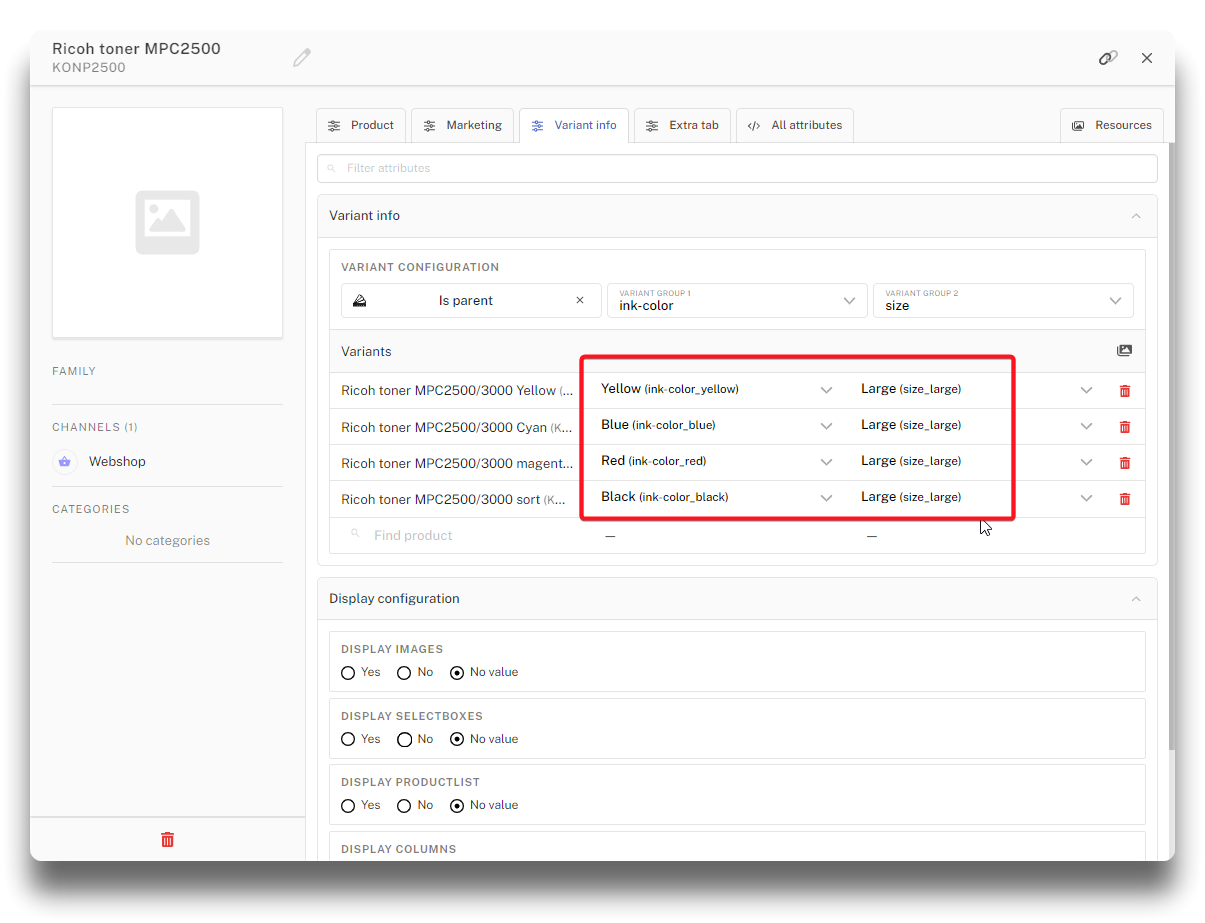Click the Webshop channel entry

116,462
